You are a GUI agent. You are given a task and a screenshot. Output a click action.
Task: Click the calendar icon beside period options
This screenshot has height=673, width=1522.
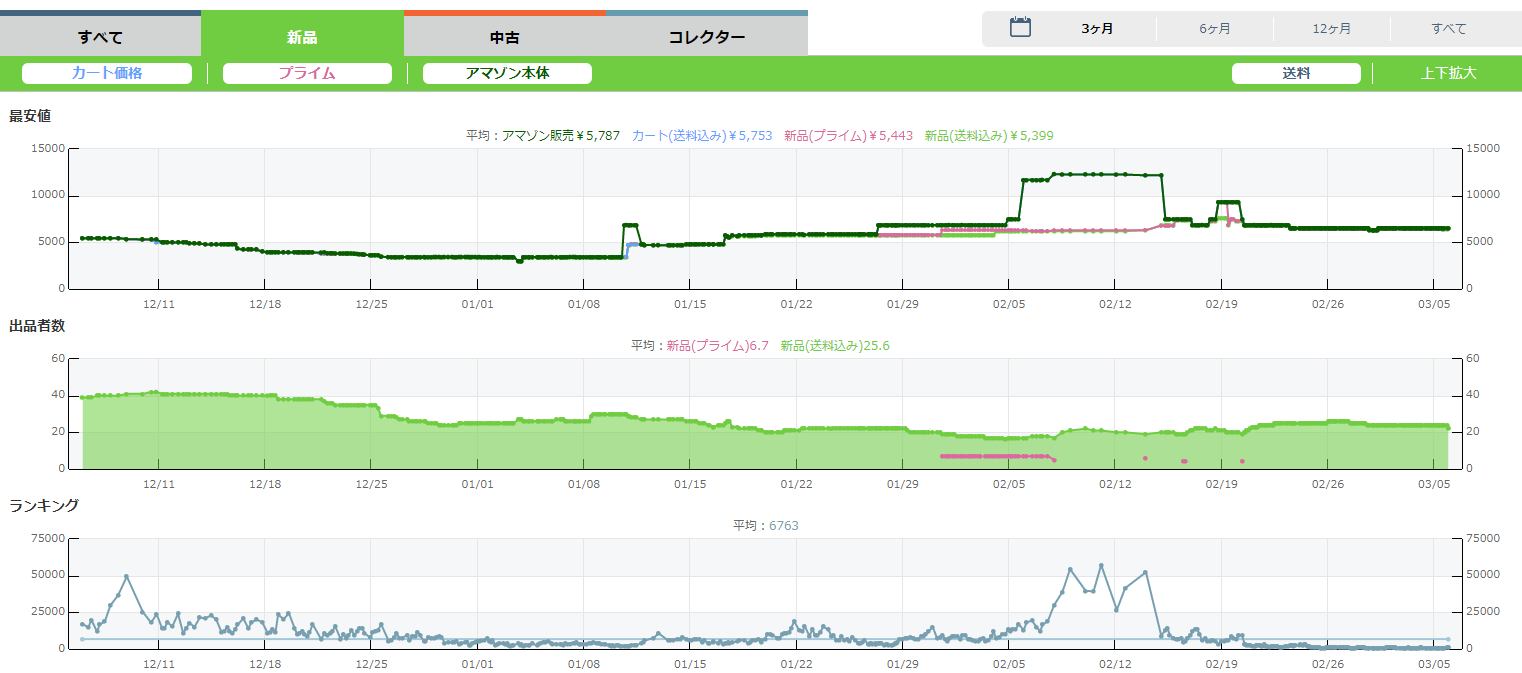[1019, 28]
